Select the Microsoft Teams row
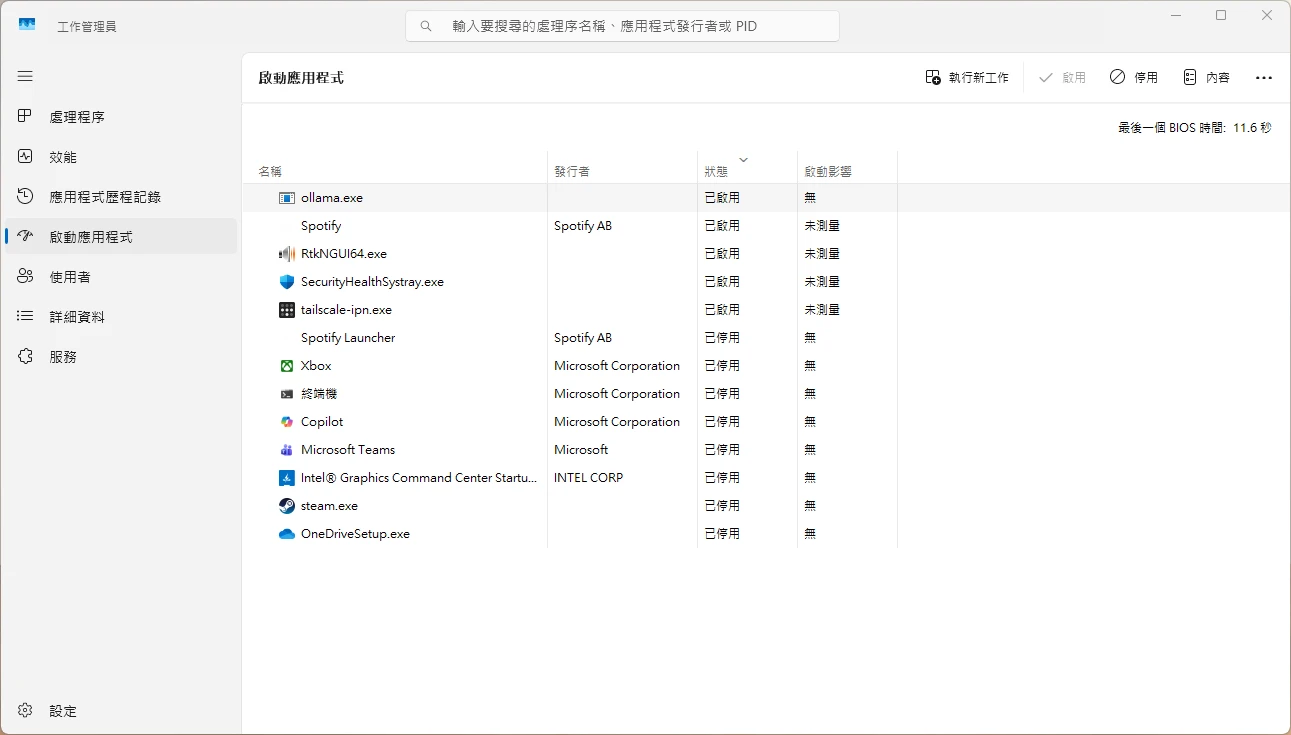This screenshot has width=1291, height=735. tap(348, 450)
